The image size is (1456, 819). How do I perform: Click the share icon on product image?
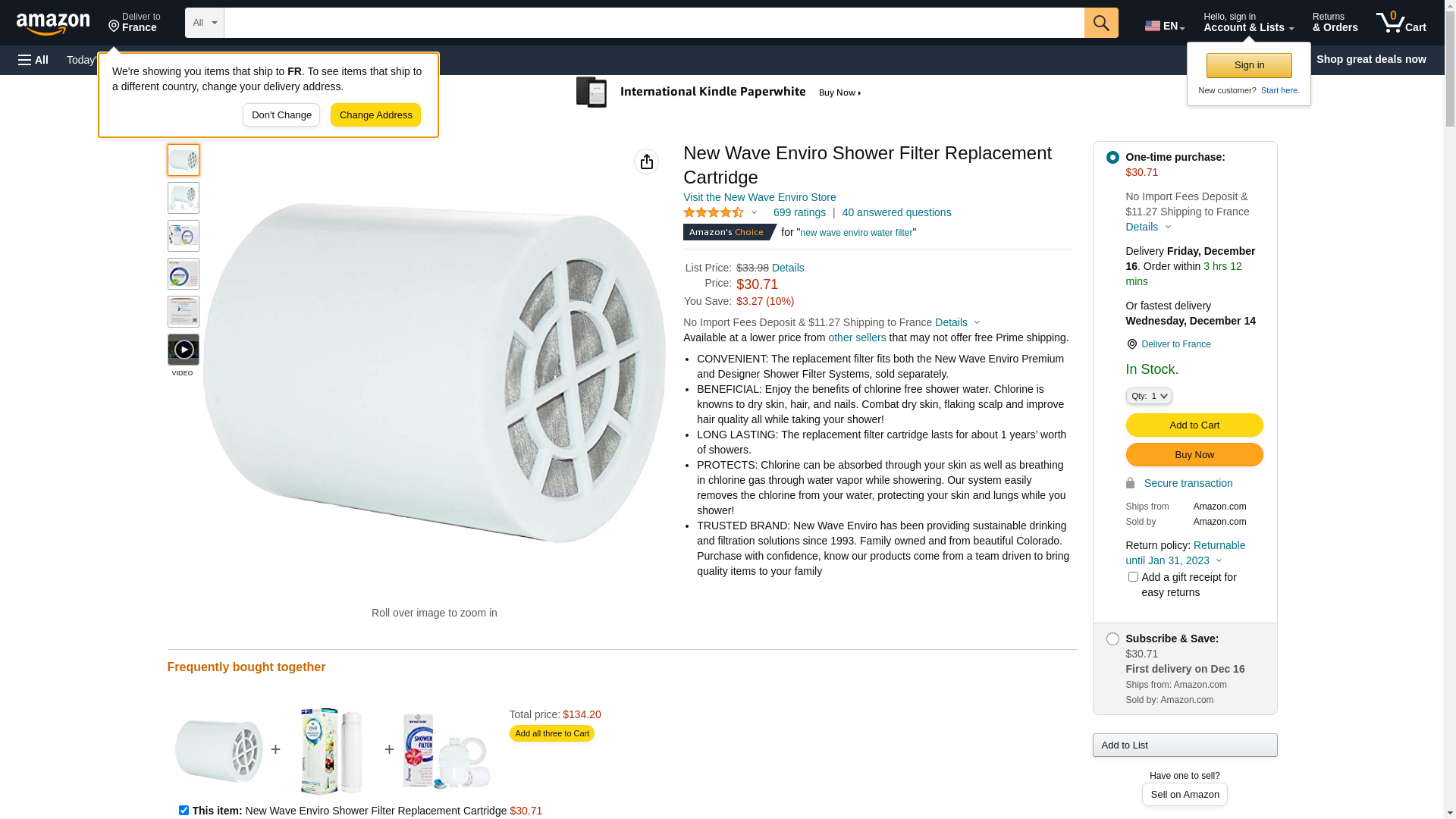point(646,162)
